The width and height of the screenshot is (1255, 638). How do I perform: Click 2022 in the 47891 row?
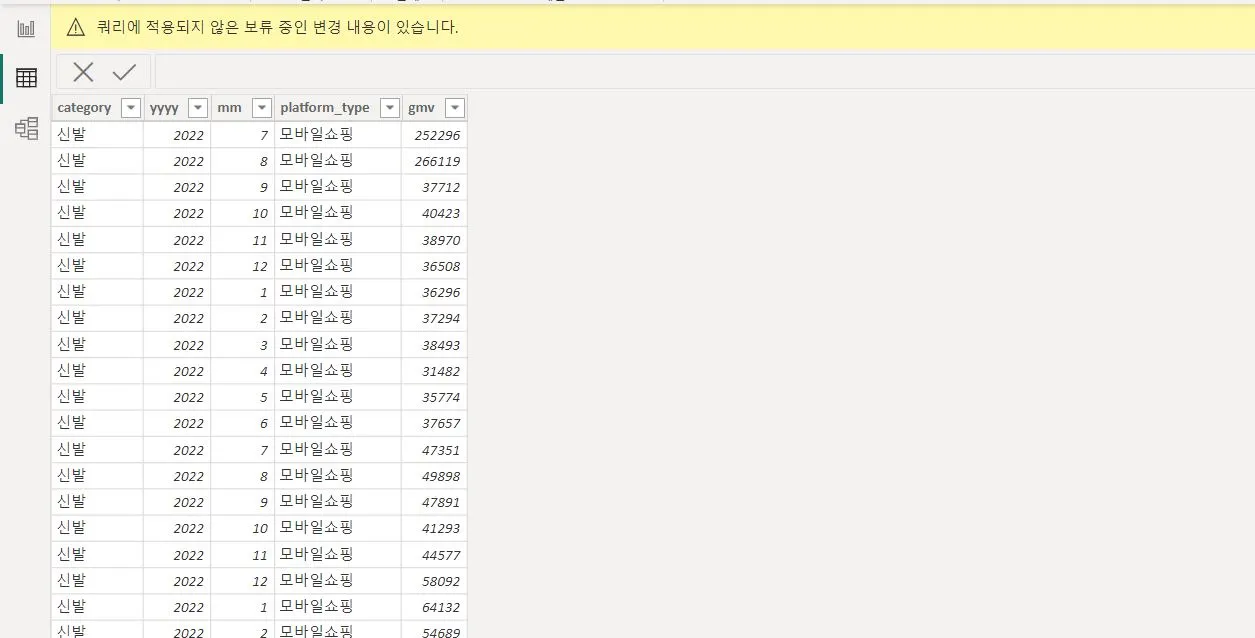tap(188, 502)
